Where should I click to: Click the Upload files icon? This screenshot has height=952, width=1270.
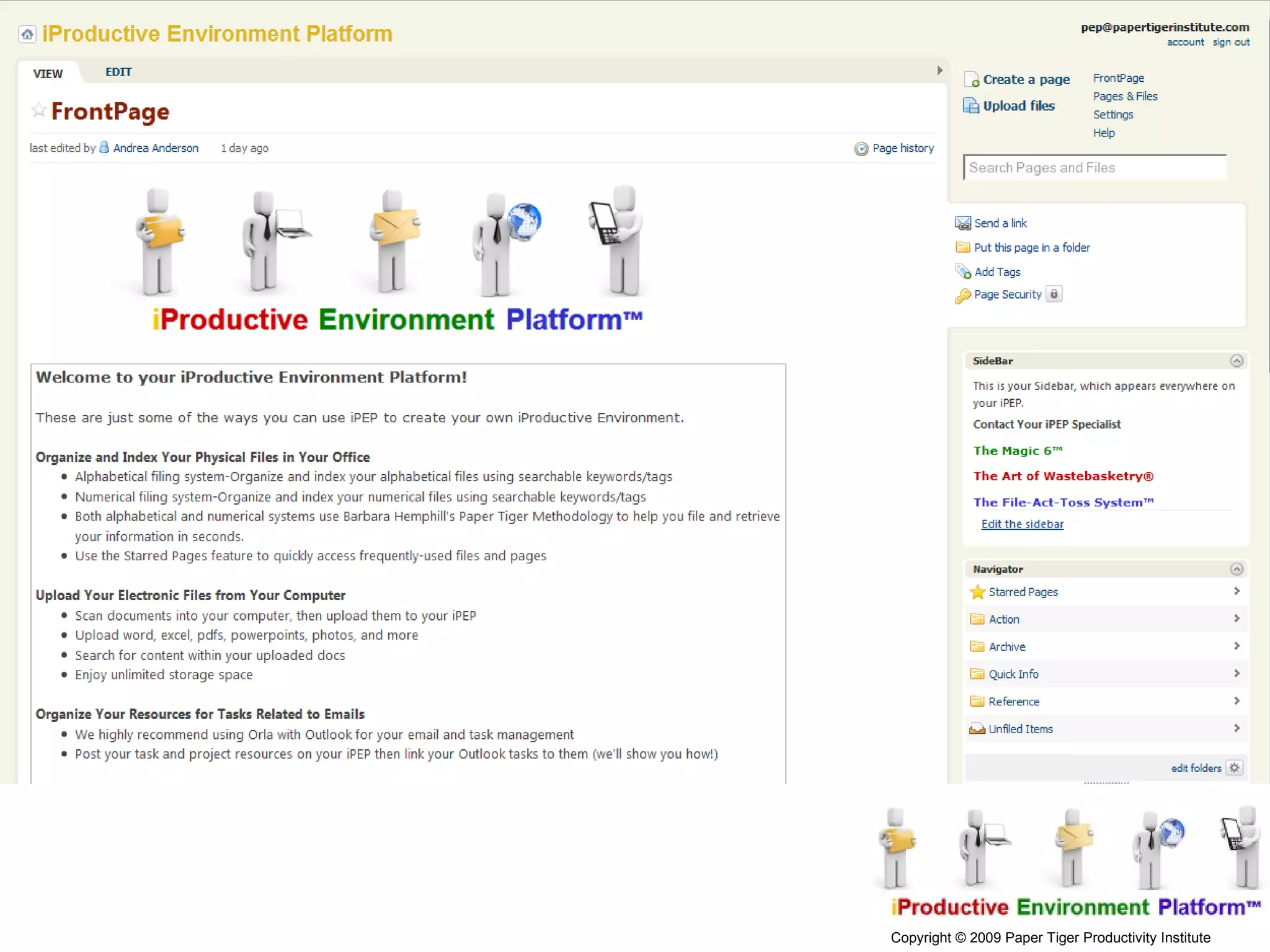click(970, 106)
